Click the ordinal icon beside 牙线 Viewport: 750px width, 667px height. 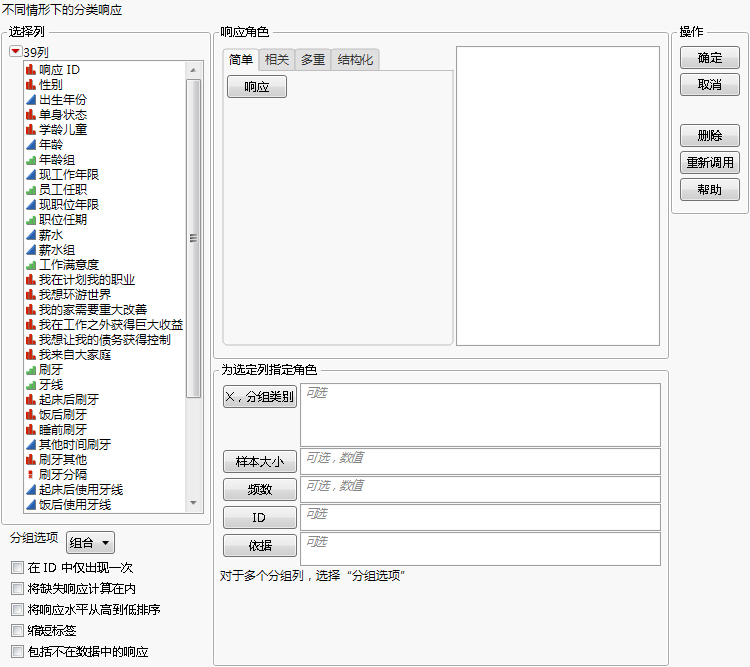point(31,385)
